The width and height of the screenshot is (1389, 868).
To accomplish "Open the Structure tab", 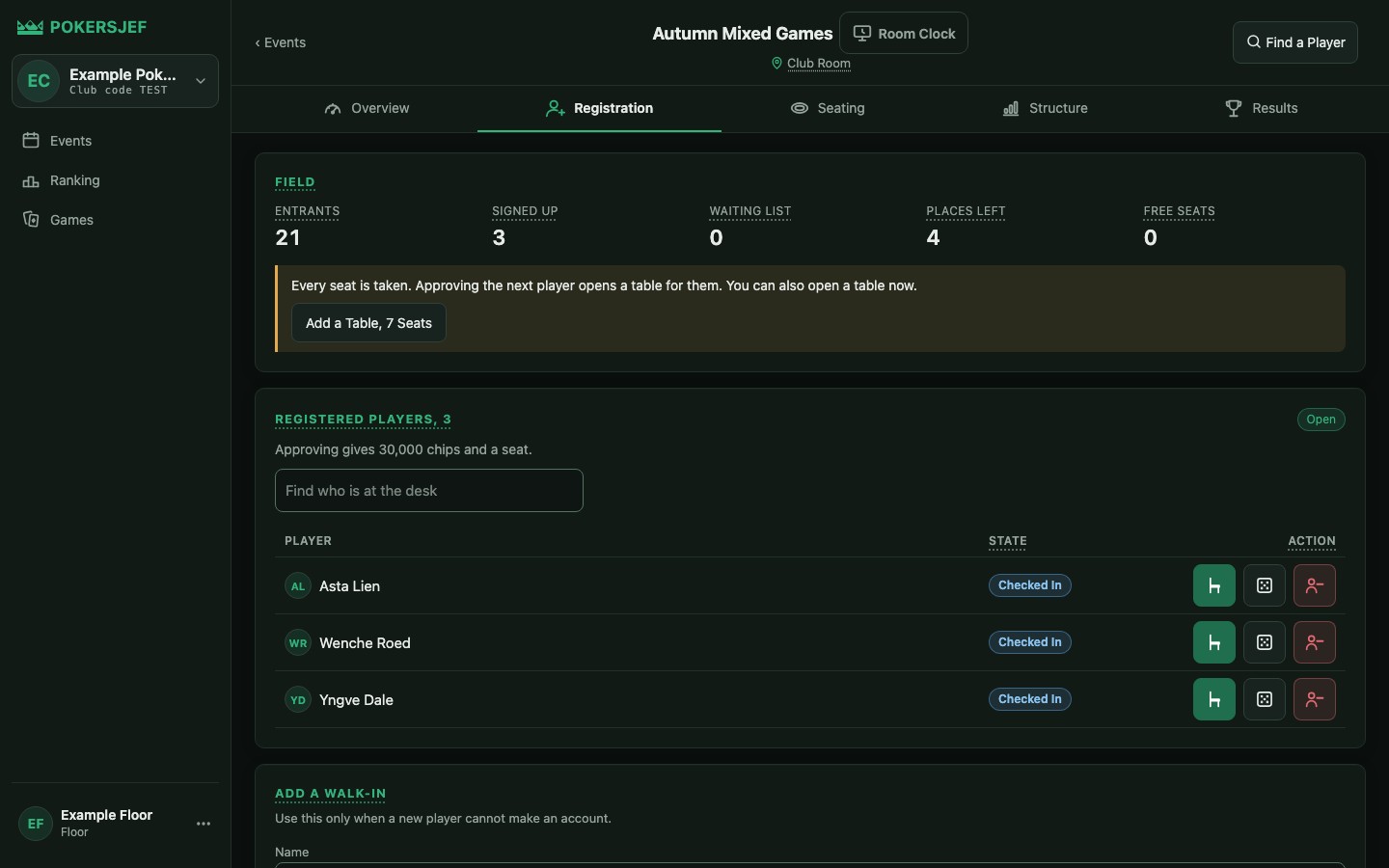I will (1046, 108).
